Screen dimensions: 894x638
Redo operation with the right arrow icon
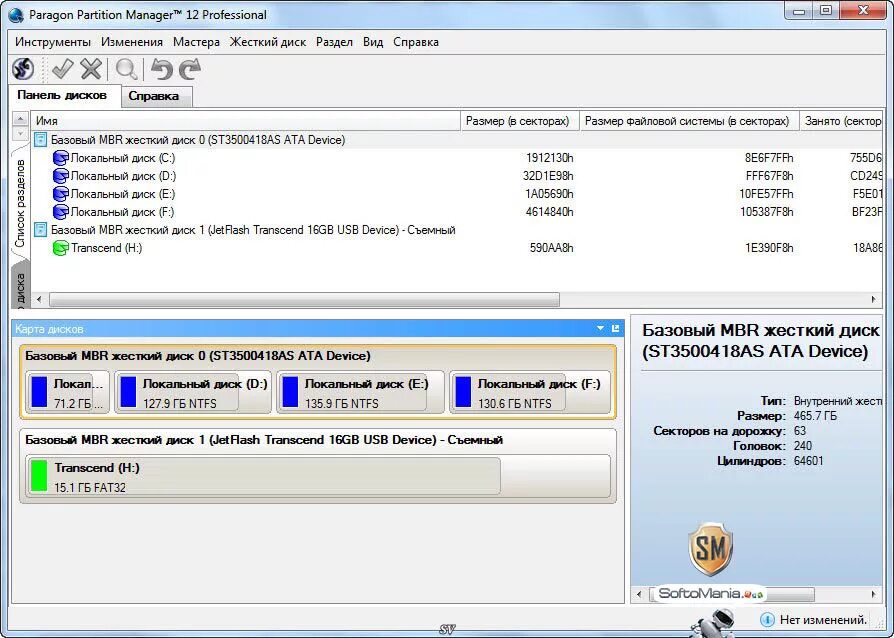[190, 69]
